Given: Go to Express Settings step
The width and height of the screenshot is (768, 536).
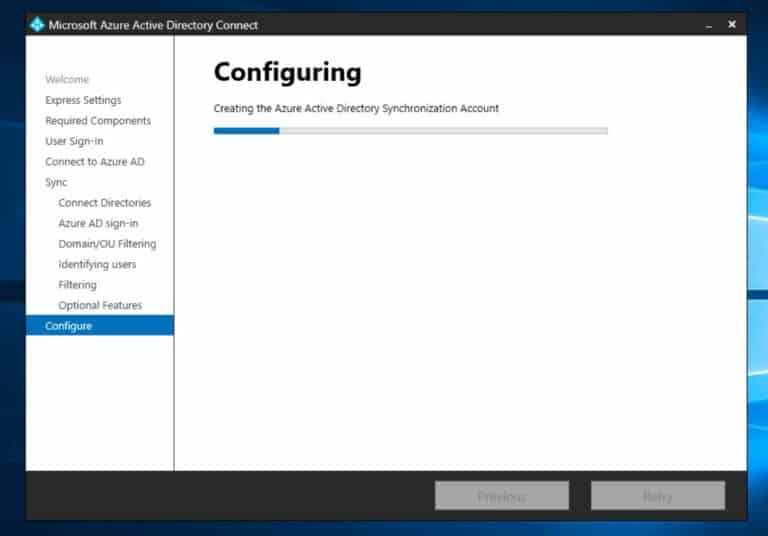Looking at the screenshot, I should point(83,100).
